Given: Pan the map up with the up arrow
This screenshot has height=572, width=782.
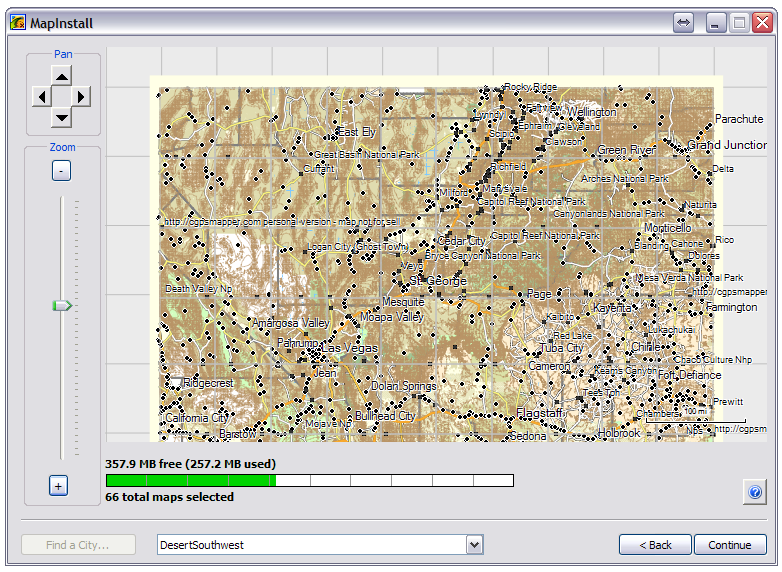Looking at the screenshot, I should coord(62,76).
